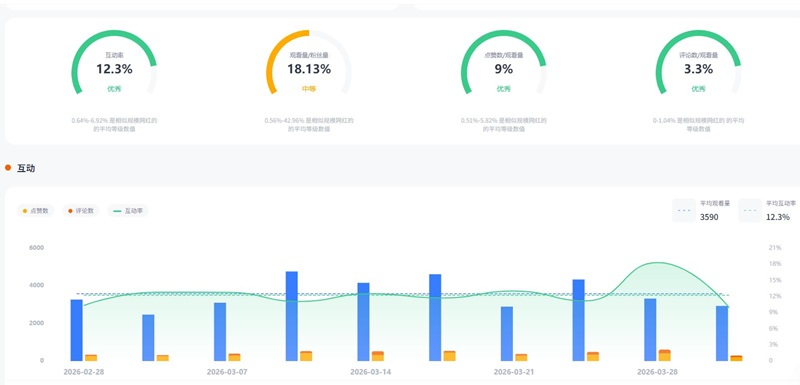Click the blue bar above 2026-03-07
Screen dimensions: 800x385
(220, 331)
